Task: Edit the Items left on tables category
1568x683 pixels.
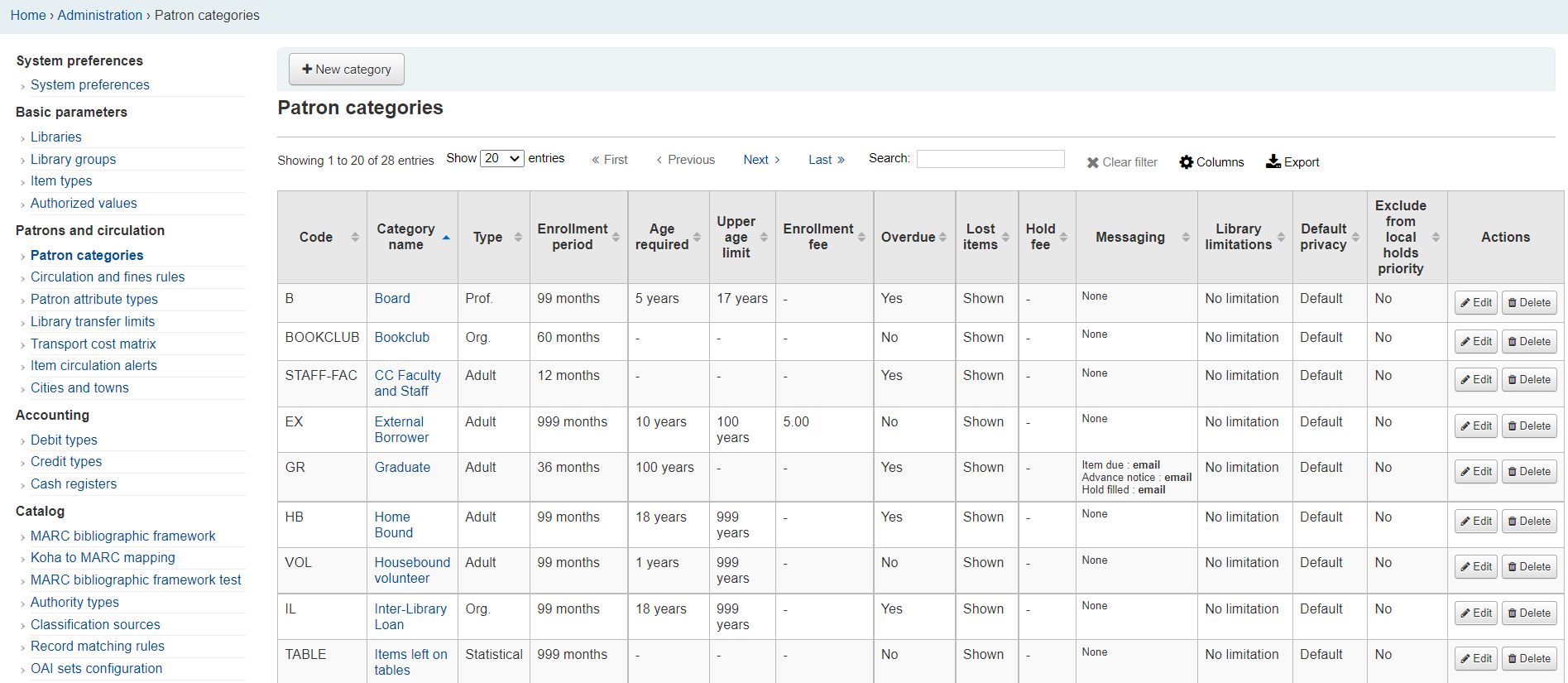Action: pyautogui.click(x=1476, y=658)
